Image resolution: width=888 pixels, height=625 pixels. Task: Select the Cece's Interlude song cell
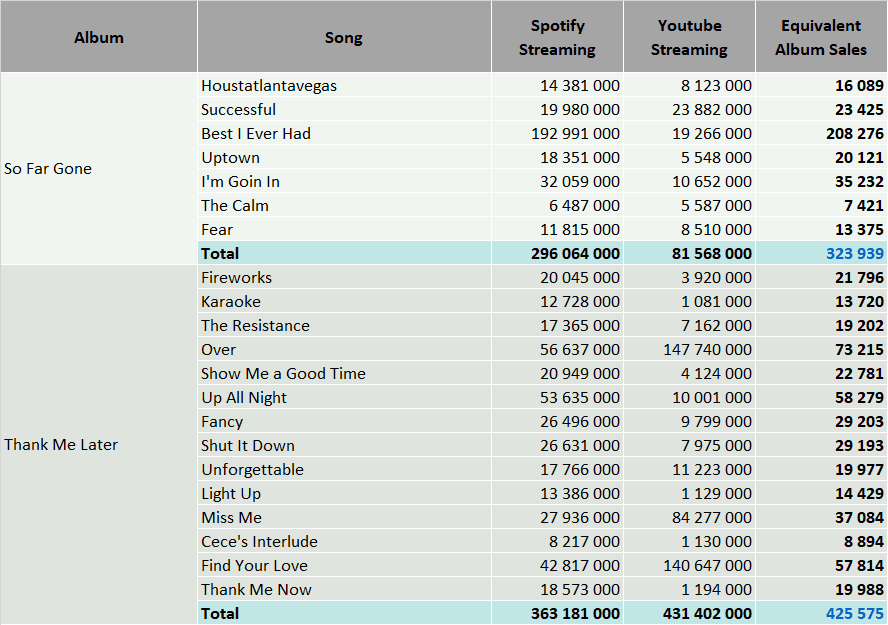pos(344,542)
